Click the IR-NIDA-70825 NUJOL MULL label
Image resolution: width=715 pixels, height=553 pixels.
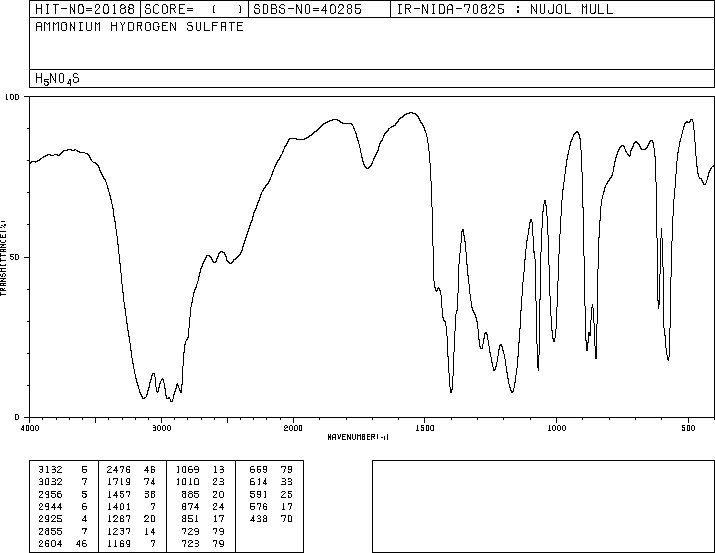[x=505, y=9]
